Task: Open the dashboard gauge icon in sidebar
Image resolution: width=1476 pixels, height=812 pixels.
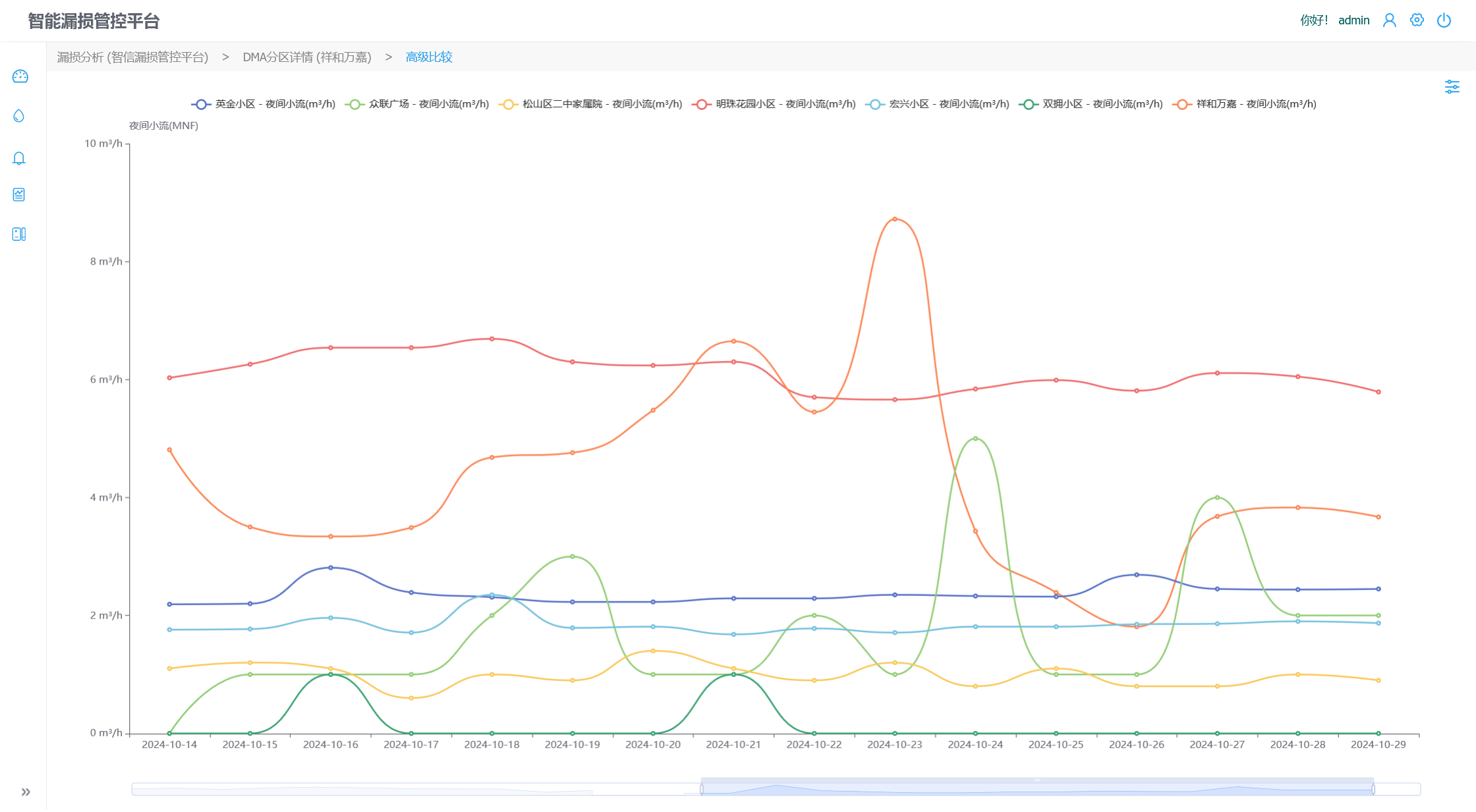Action: (x=20, y=76)
